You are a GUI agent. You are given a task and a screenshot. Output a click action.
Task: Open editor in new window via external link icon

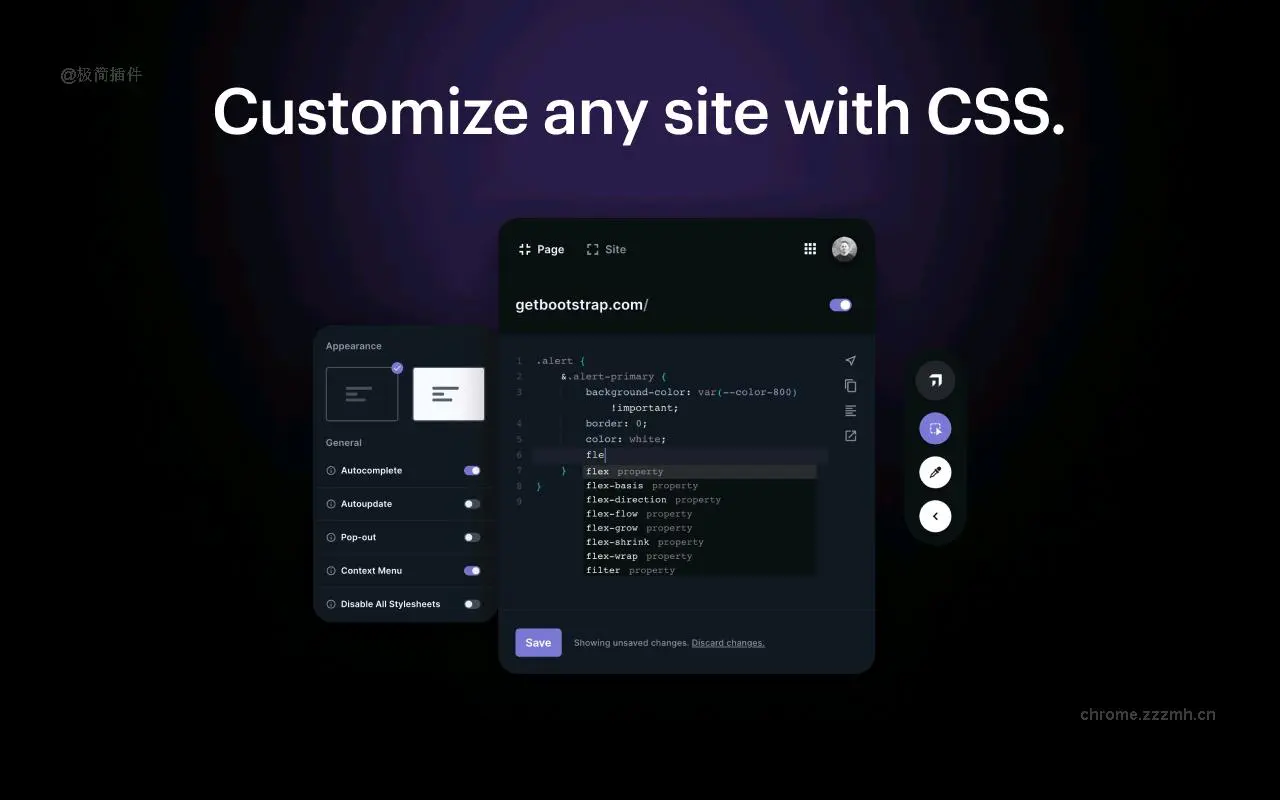click(x=850, y=435)
